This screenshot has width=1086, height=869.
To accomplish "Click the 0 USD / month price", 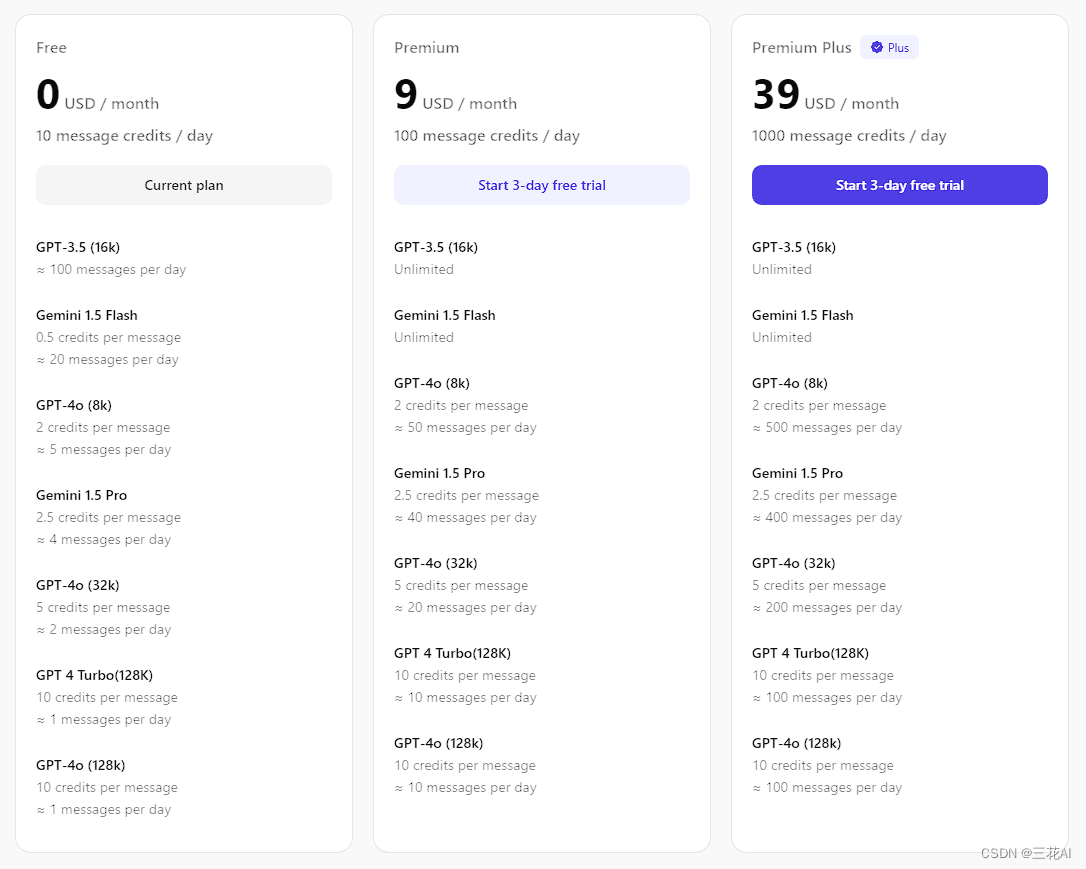I will coord(98,96).
